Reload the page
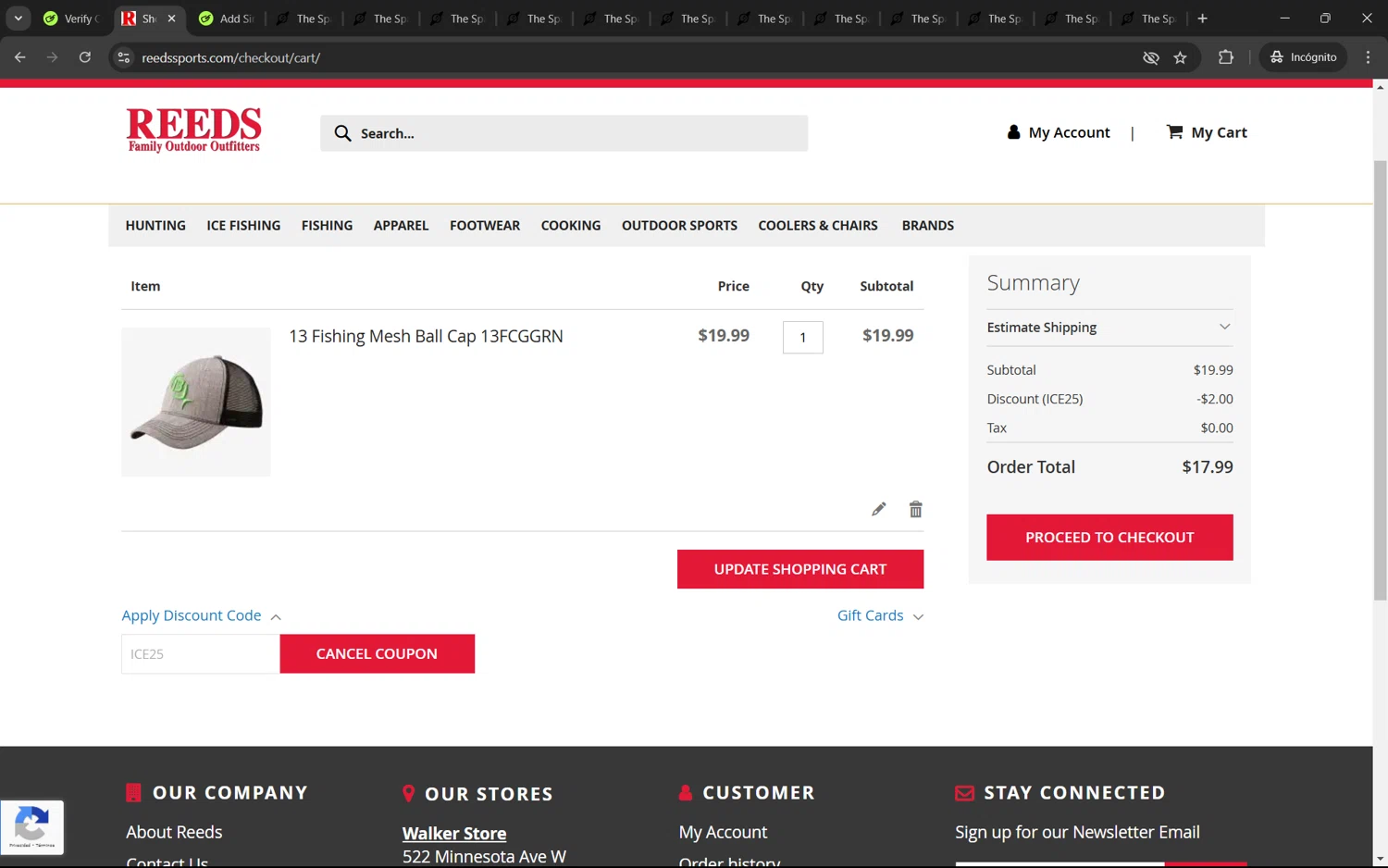This screenshot has width=1388, height=868. click(84, 57)
